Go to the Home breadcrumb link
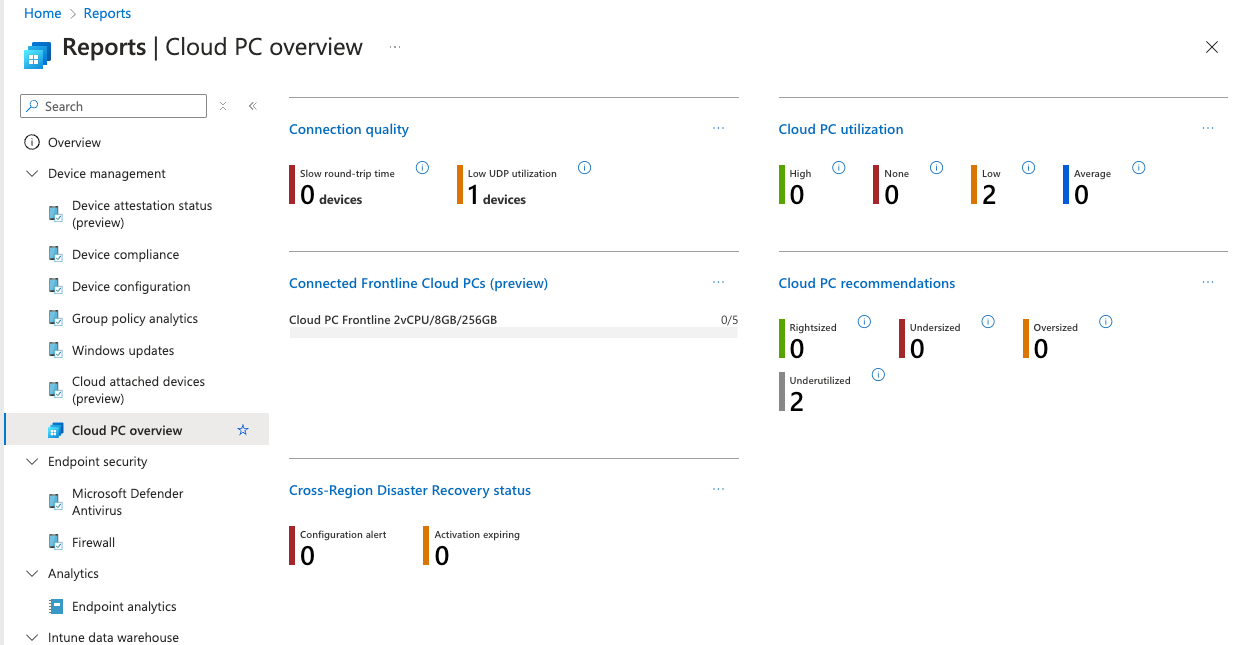1235x645 pixels. coord(42,13)
